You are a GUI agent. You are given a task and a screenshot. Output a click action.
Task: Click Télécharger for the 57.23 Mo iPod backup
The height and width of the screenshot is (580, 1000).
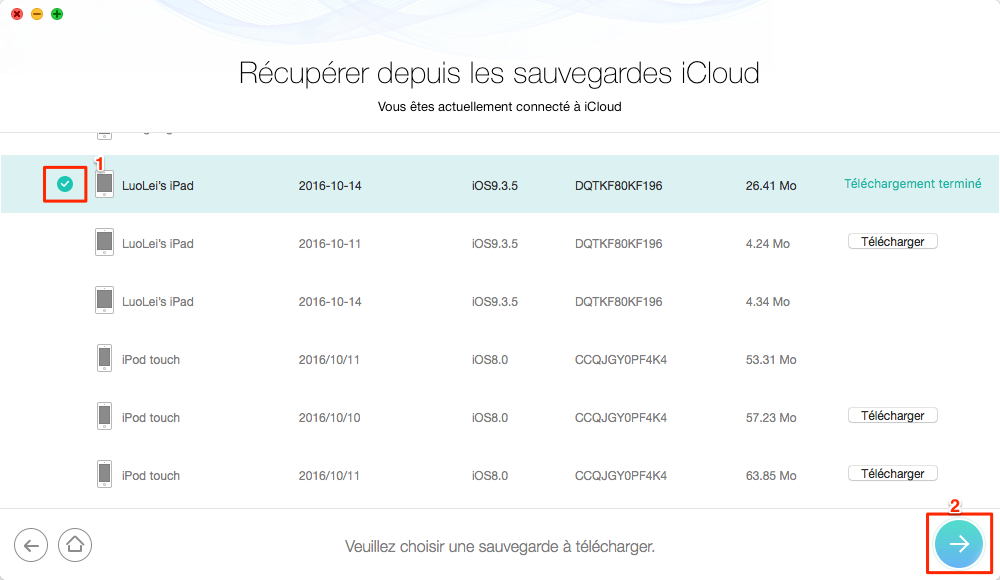892,415
